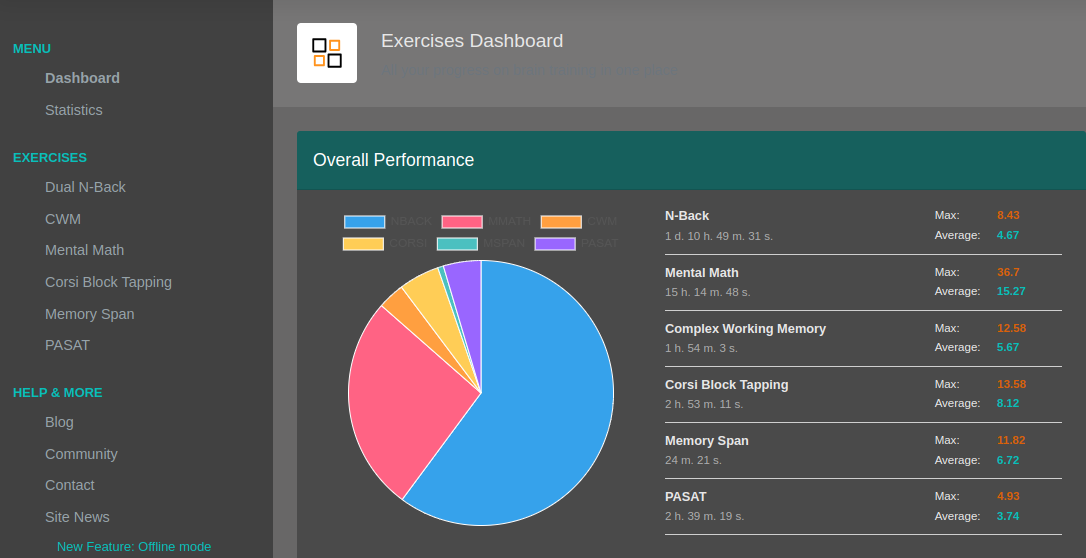Viewport: 1086px width, 558px height.
Task: Click PASAT time '2 h. 39 m. 19 s.'
Action: (x=704, y=516)
